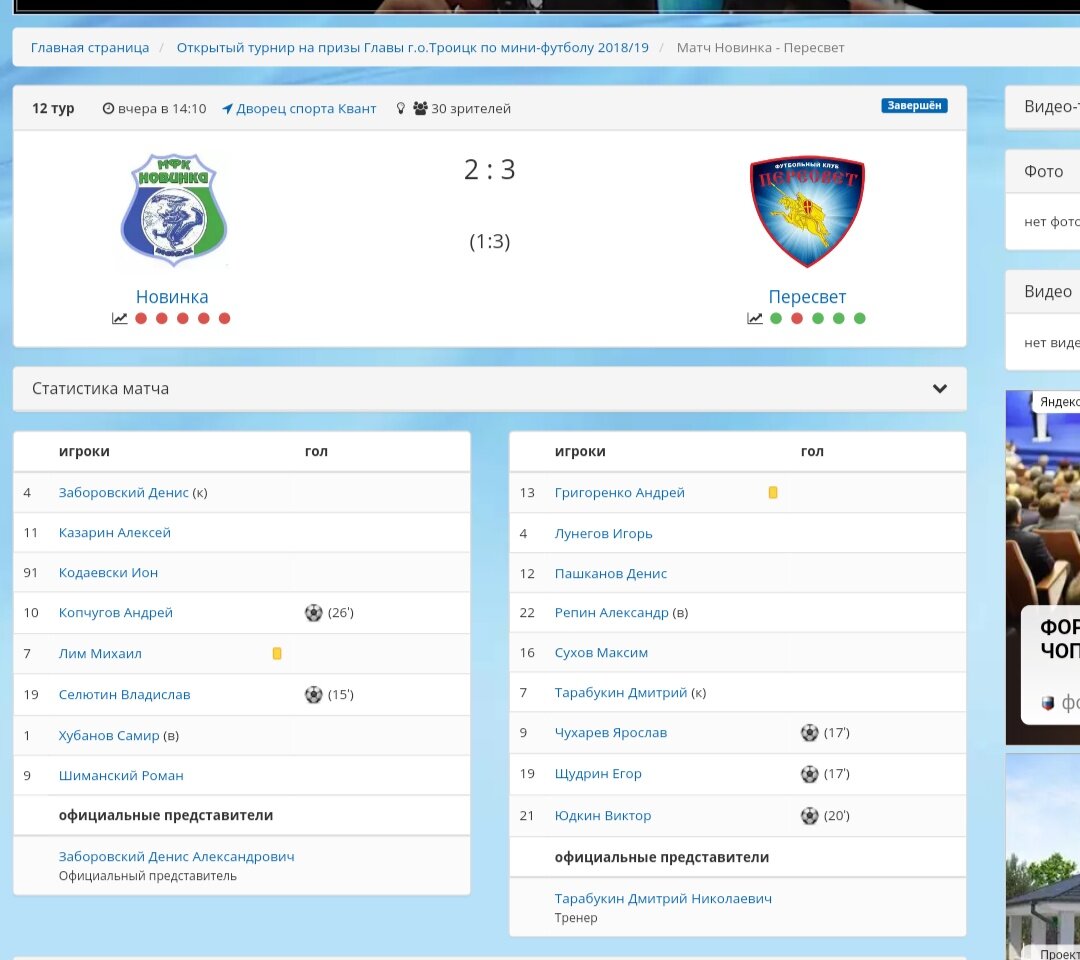Open player Казарин Алексей profile

click(x=114, y=532)
